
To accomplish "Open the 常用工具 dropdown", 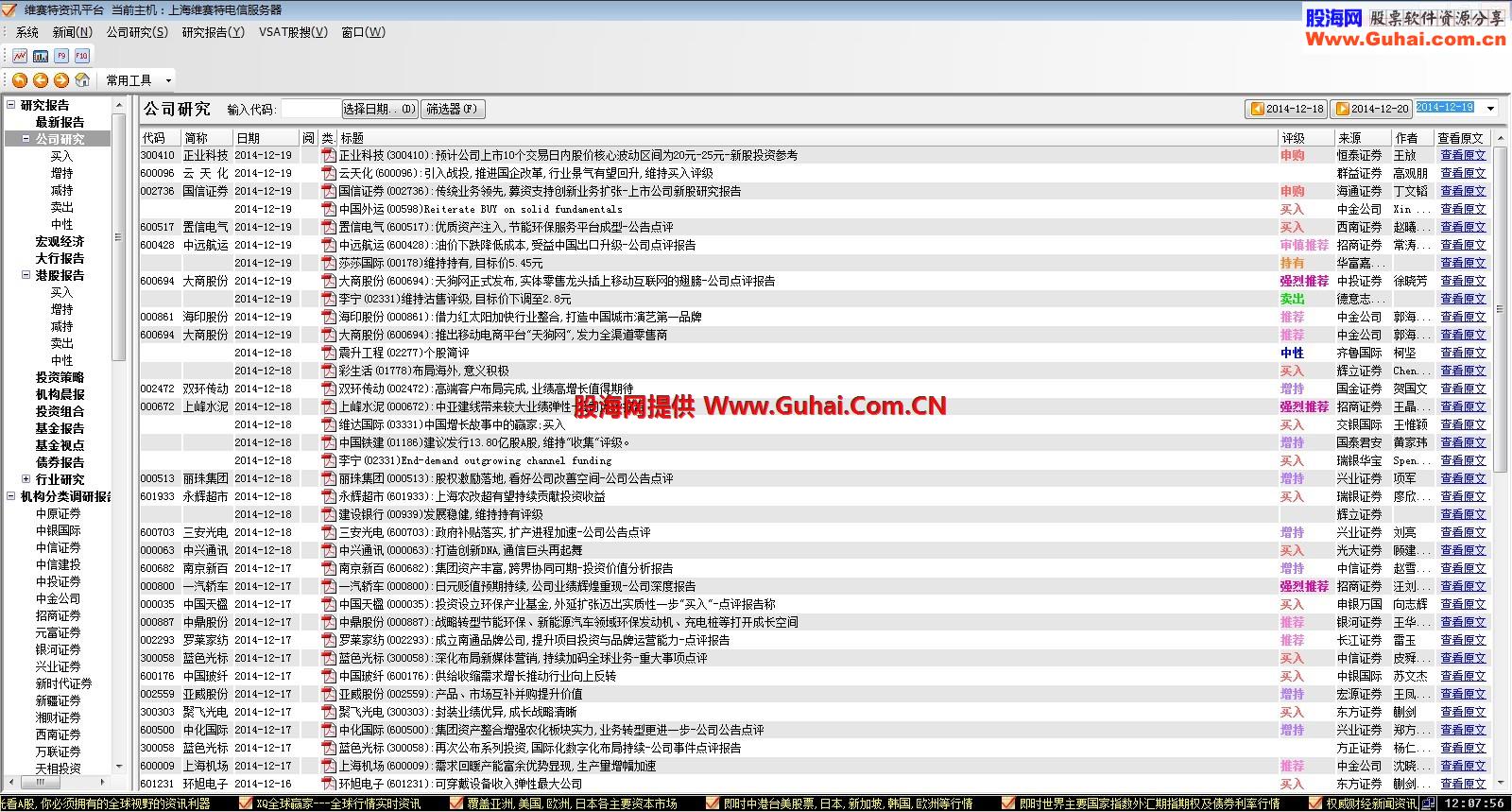I will point(139,80).
